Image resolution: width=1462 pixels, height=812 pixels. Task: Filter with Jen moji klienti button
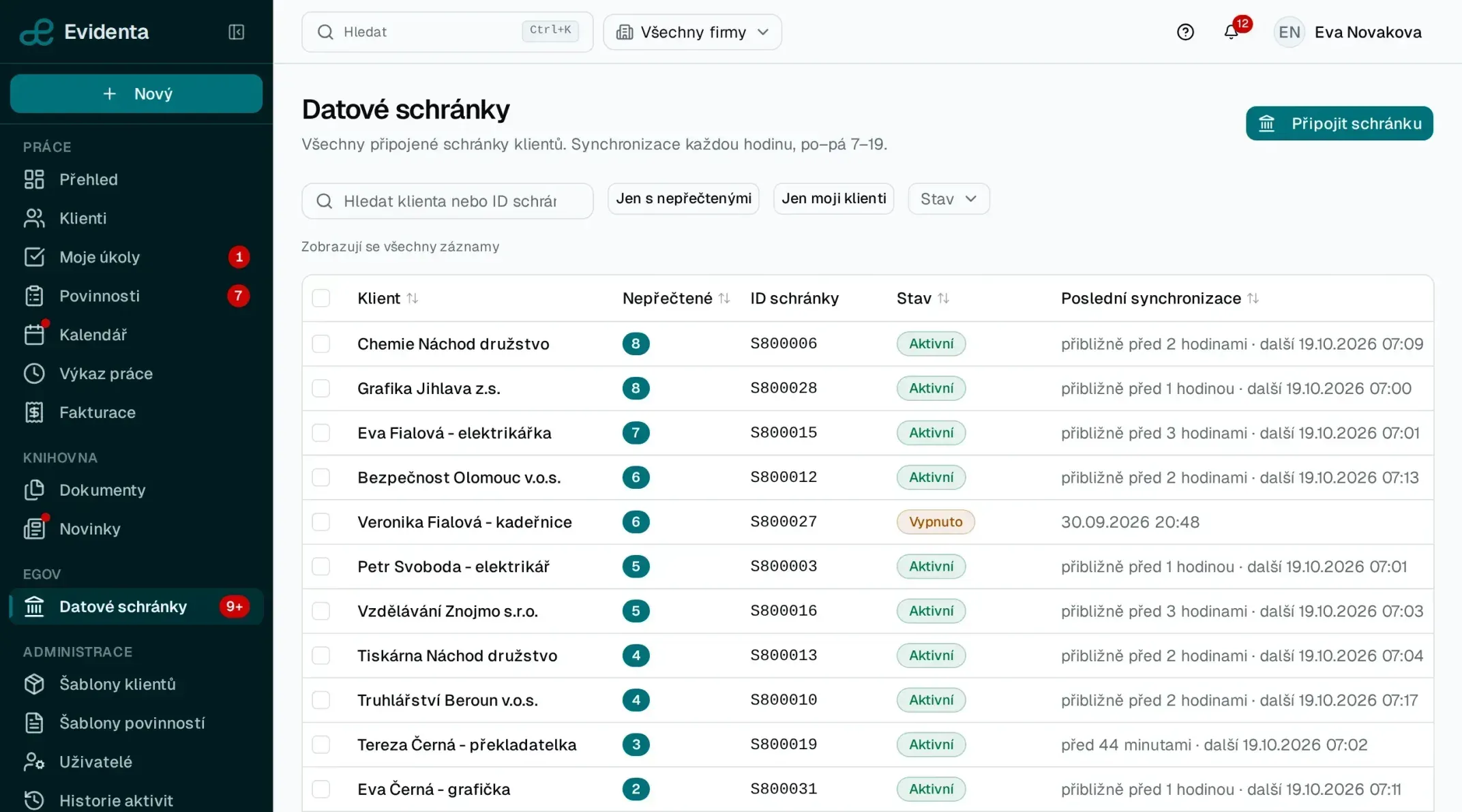pyautogui.click(x=833, y=198)
